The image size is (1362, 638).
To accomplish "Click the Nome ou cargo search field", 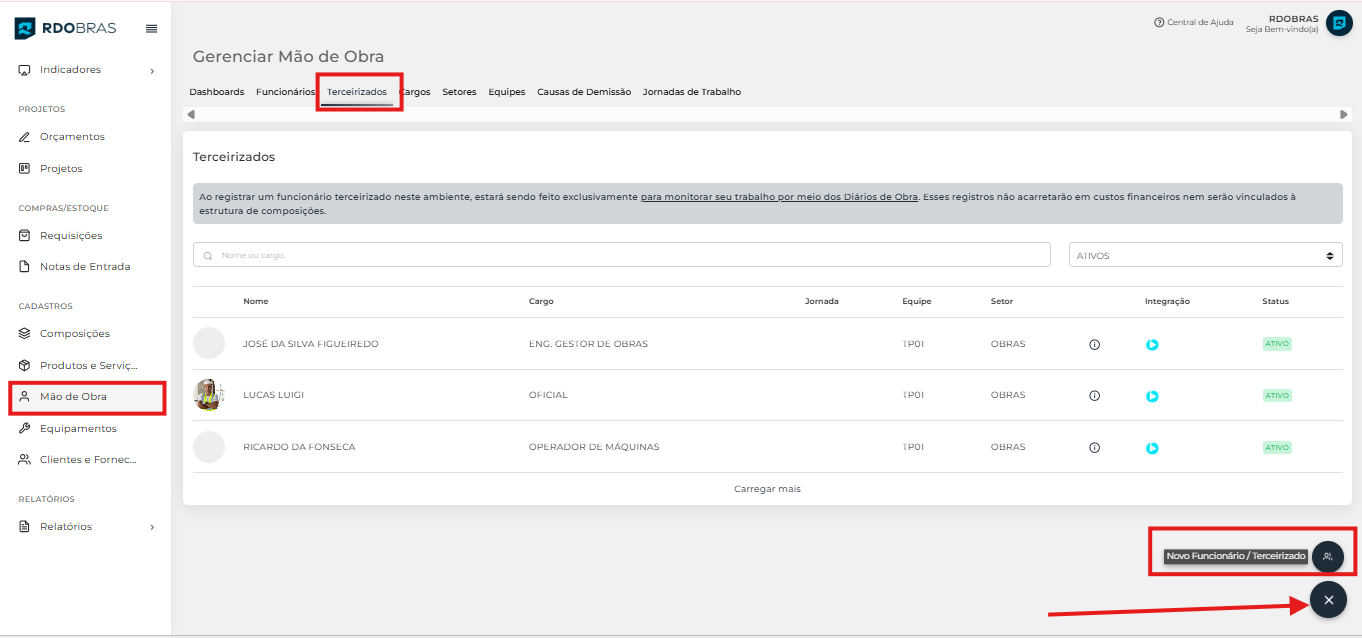I will [621, 255].
